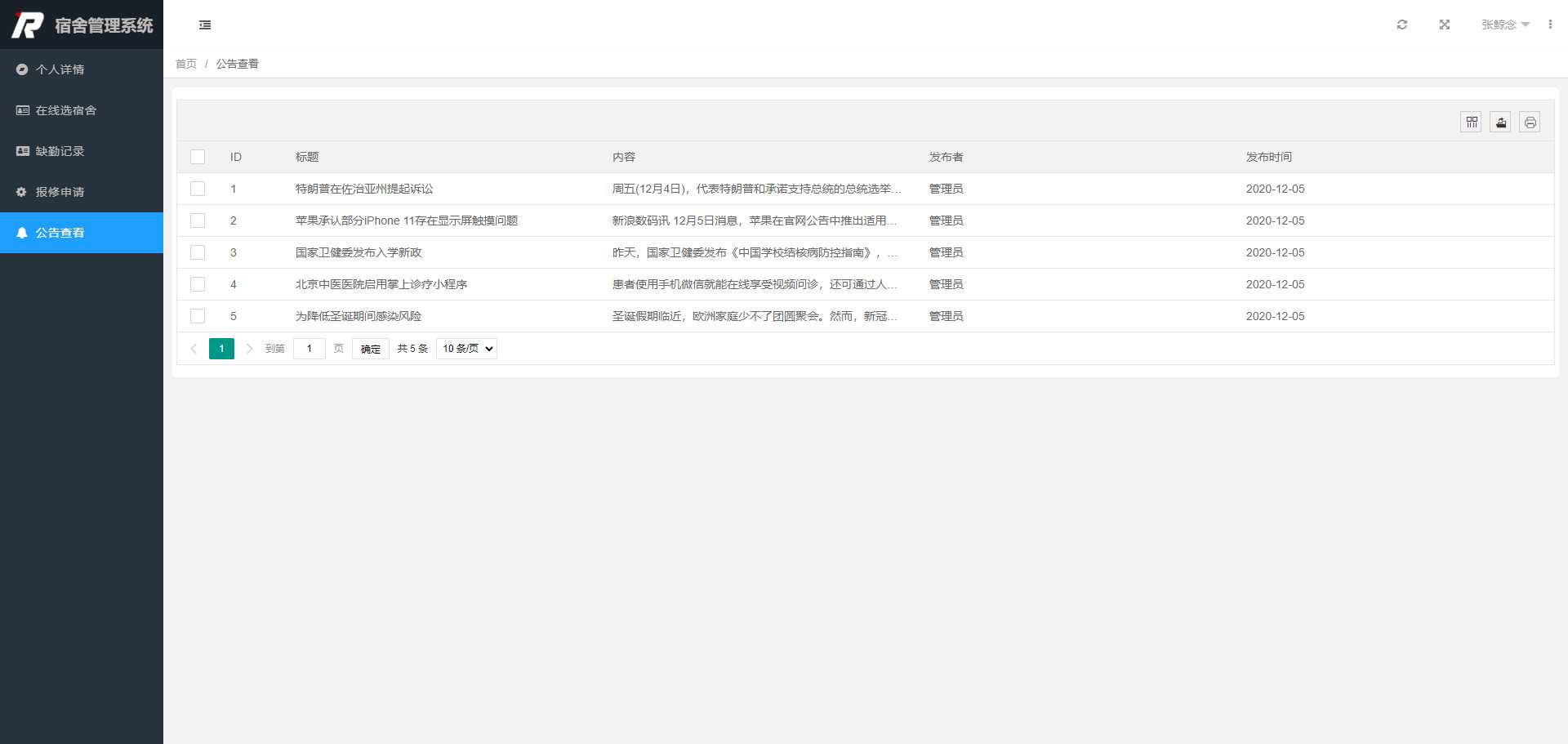Open 缺勤记录 in the sidebar
Screen dimensions: 1568x744
82,151
